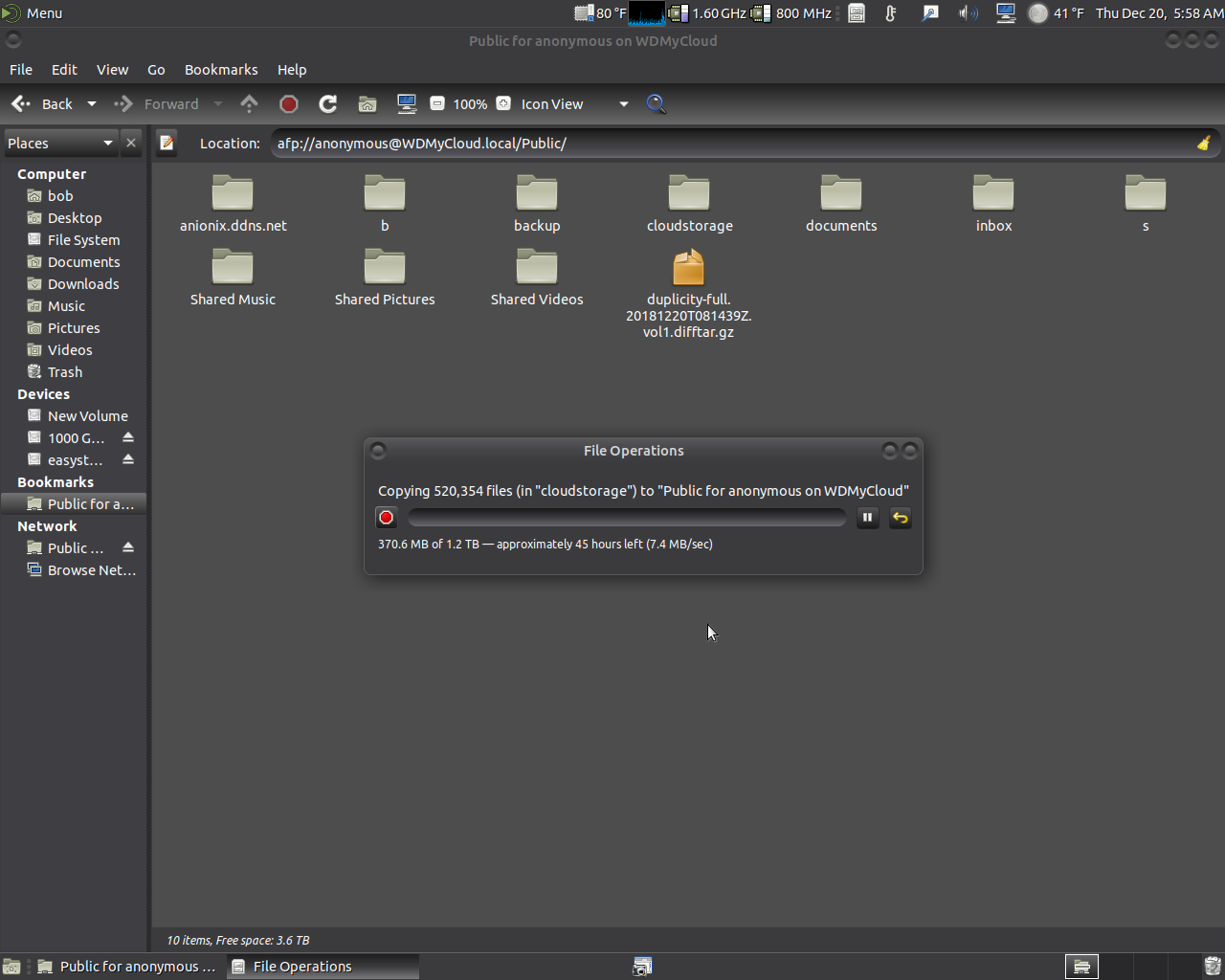Viewport: 1225px width, 980px height.
Task: Open Videos from the sidebar
Action: pyautogui.click(x=74, y=350)
